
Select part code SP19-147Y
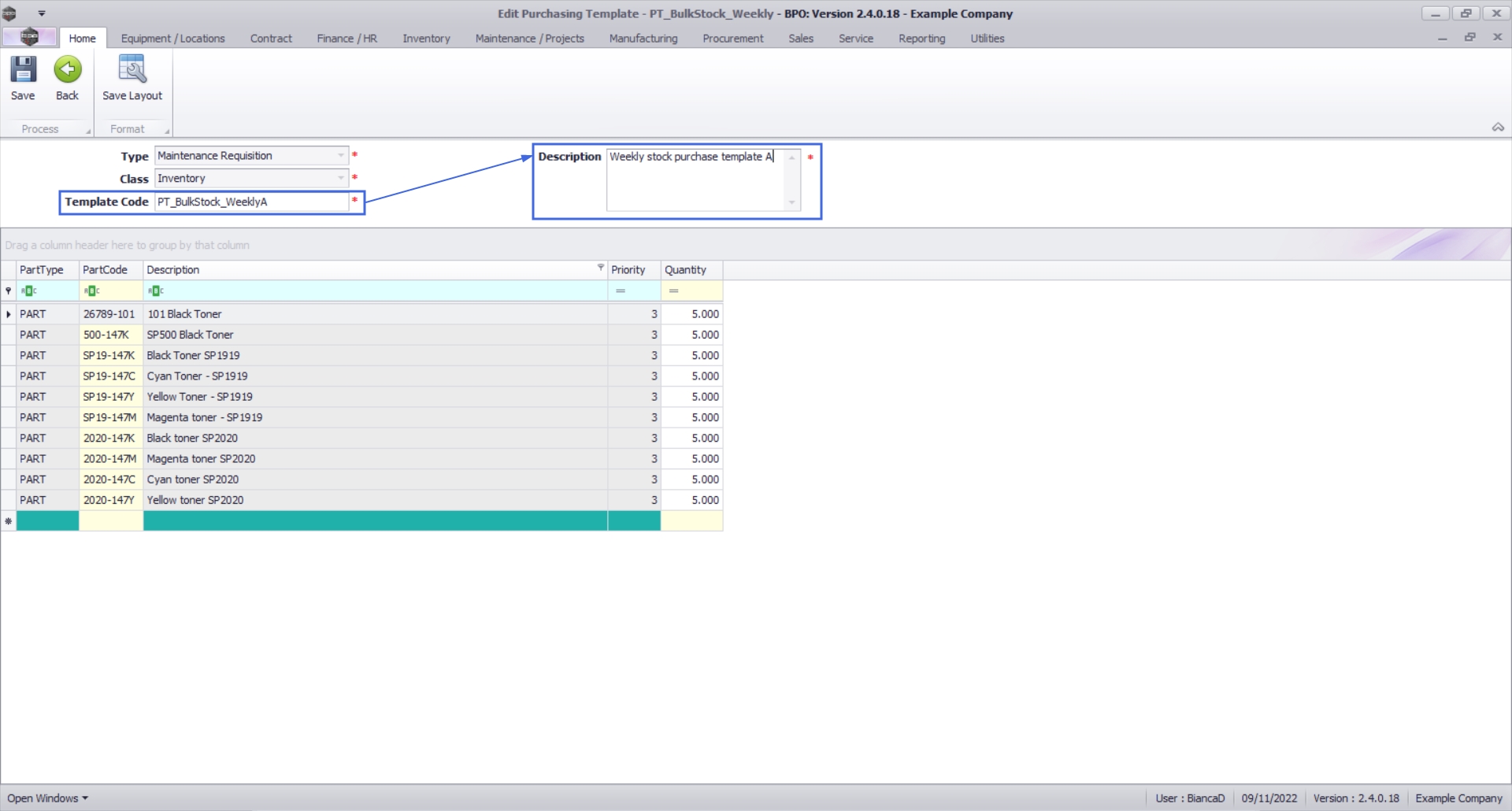[111, 397]
